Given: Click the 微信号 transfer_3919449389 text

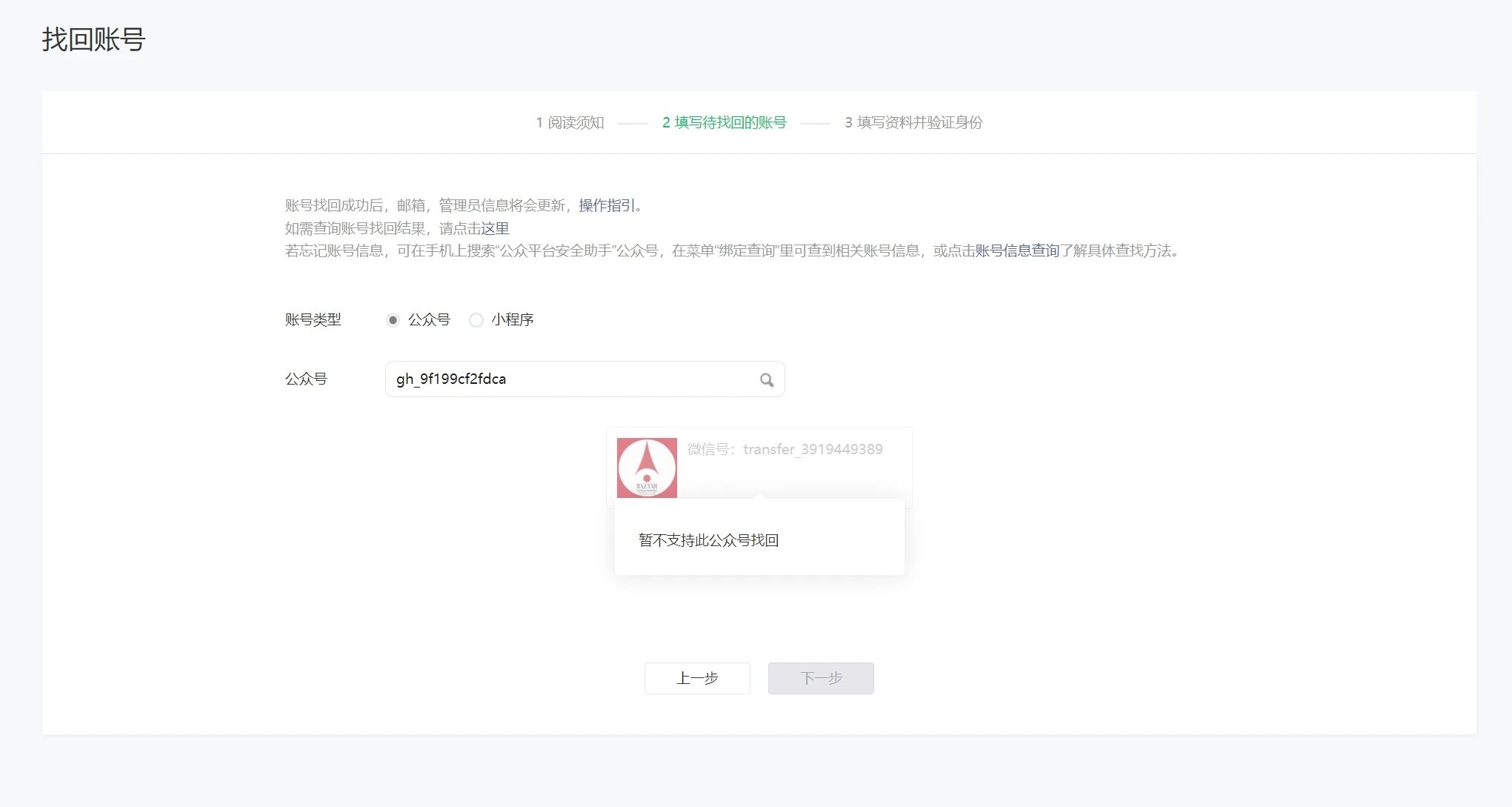Looking at the screenshot, I should click(785, 449).
